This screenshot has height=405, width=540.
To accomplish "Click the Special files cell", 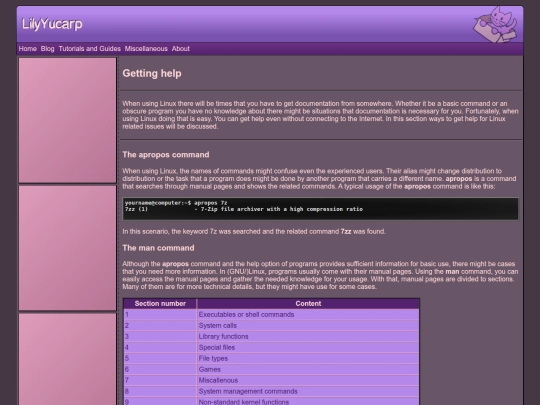I will pos(308,347).
